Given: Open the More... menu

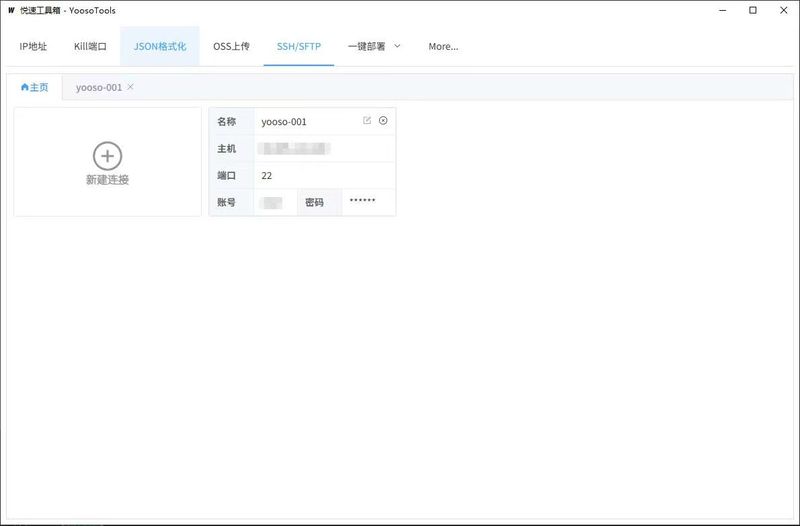Looking at the screenshot, I should coord(443,46).
